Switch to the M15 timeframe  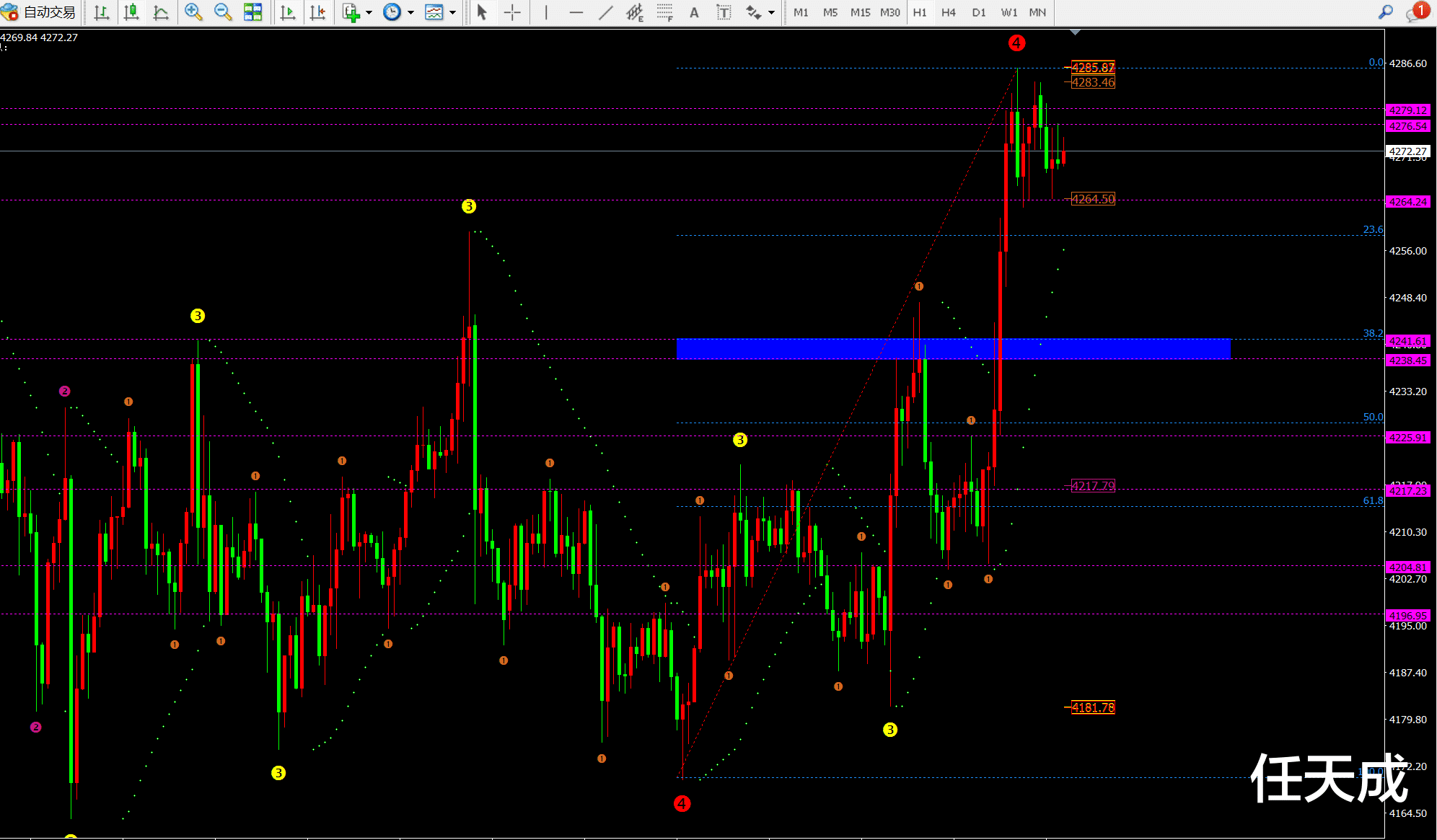[860, 12]
